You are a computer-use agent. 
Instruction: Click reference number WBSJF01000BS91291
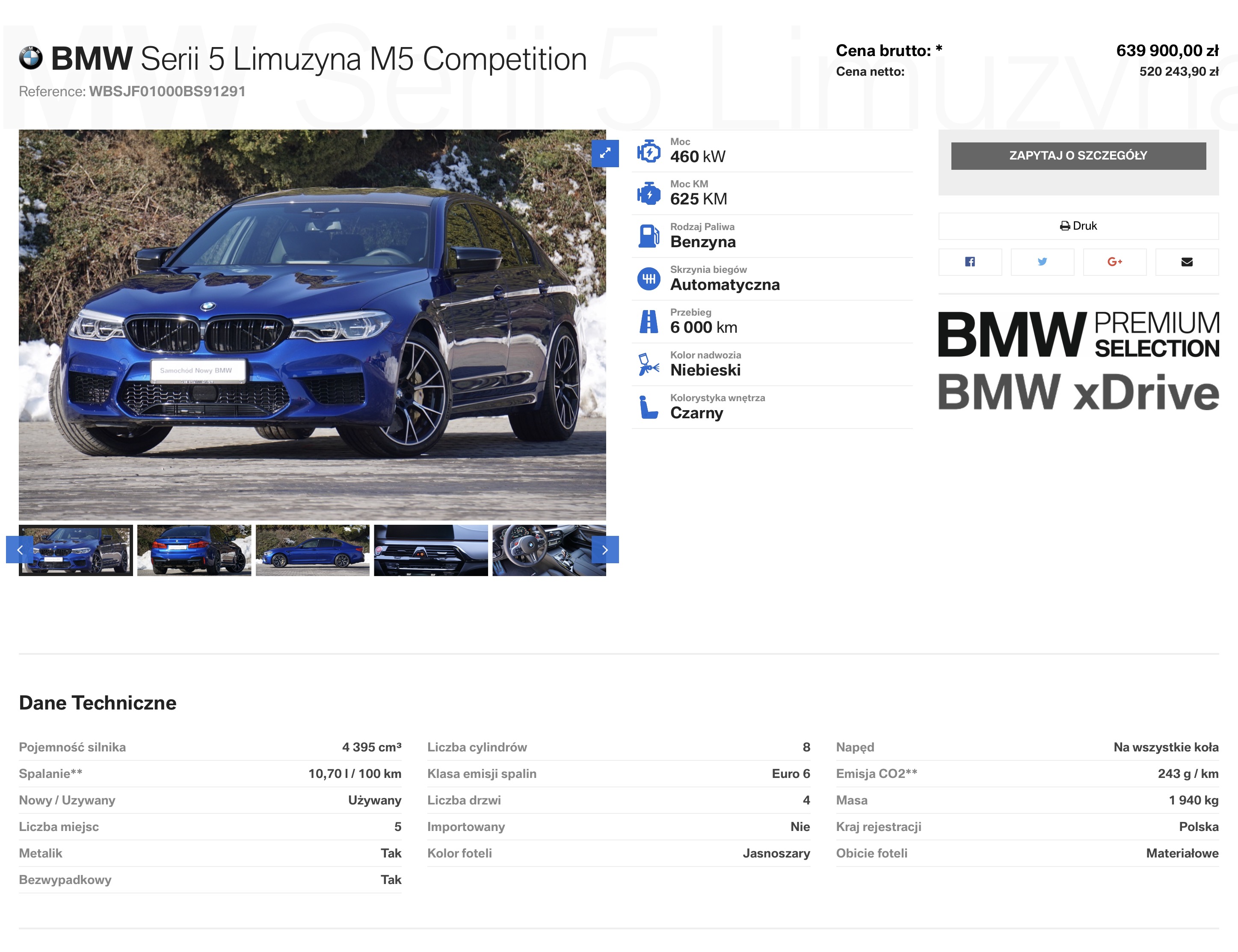coord(167,91)
